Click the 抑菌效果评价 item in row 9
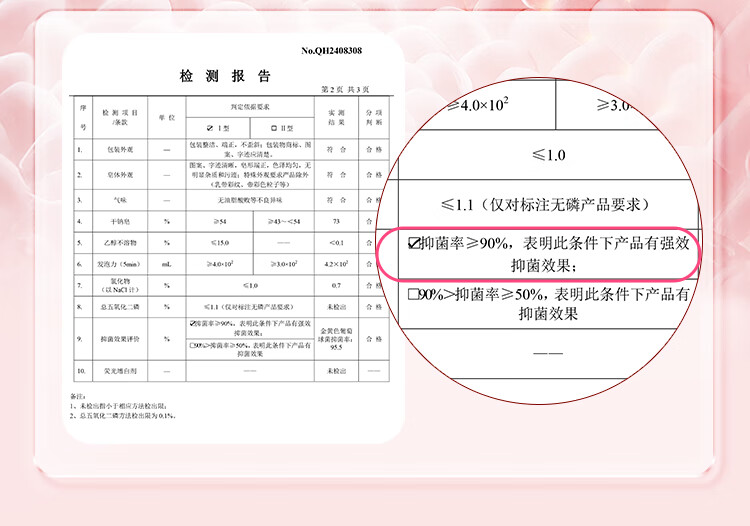Viewport: 750px width, 526px height. click(120, 339)
